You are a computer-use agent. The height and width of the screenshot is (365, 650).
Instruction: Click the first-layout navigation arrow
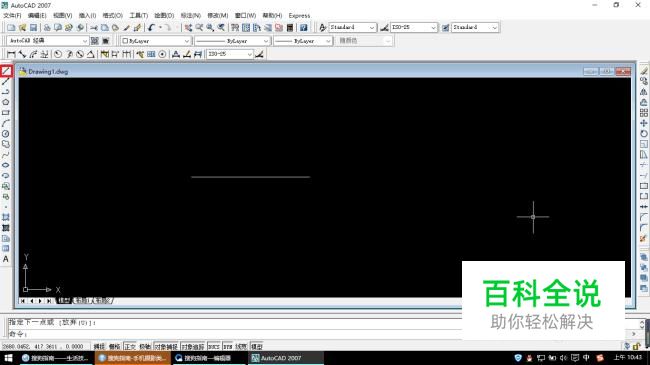23,301
